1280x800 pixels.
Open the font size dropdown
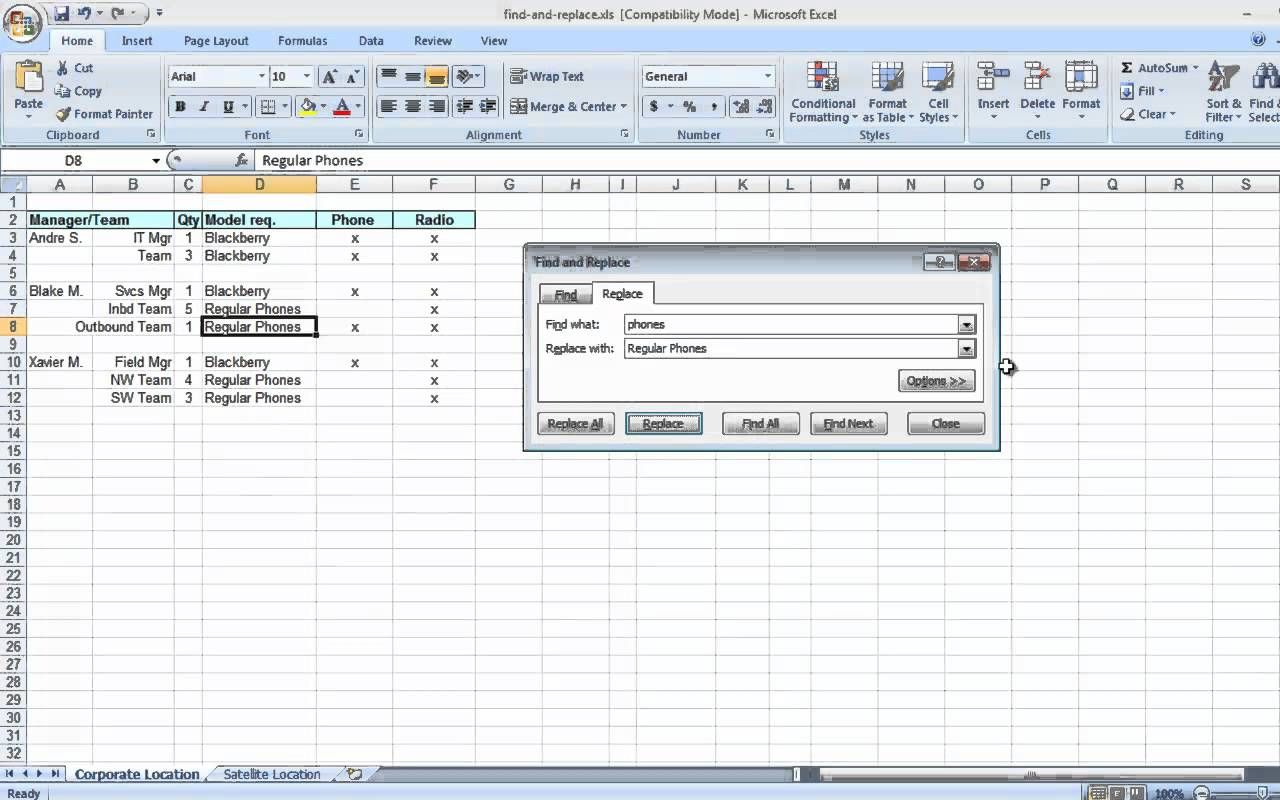[x=306, y=76]
